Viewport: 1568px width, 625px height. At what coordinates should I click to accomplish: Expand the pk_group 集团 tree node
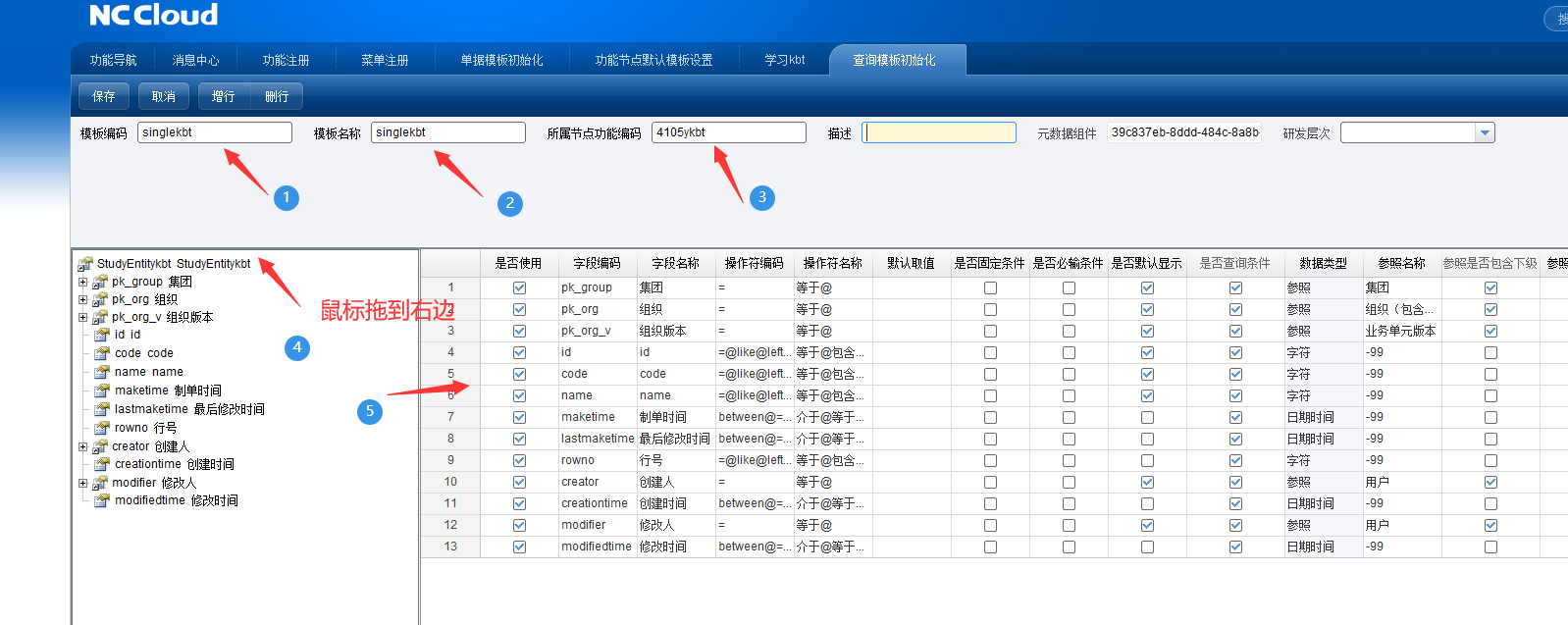point(83,282)
